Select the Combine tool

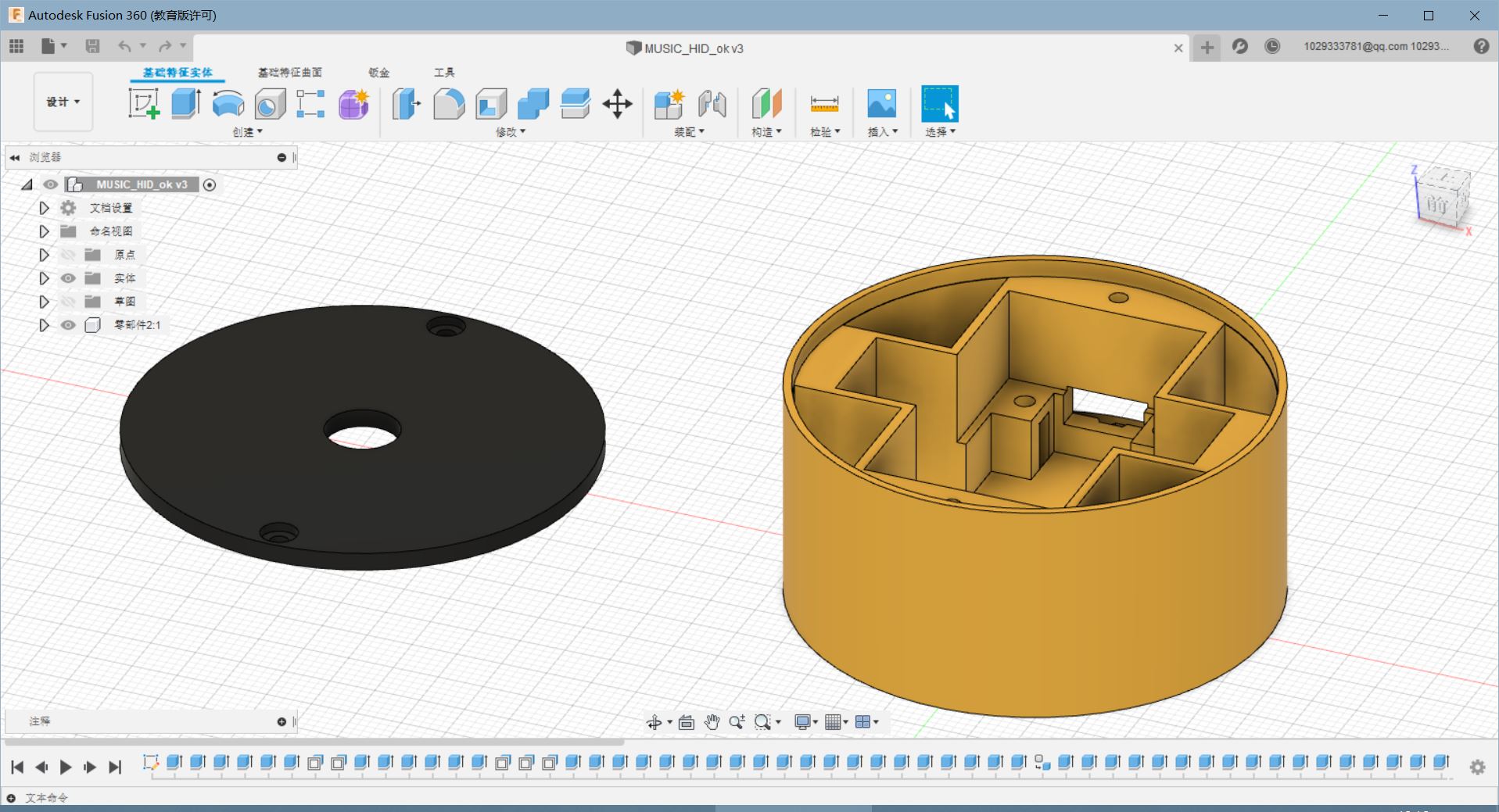point(533,103)
